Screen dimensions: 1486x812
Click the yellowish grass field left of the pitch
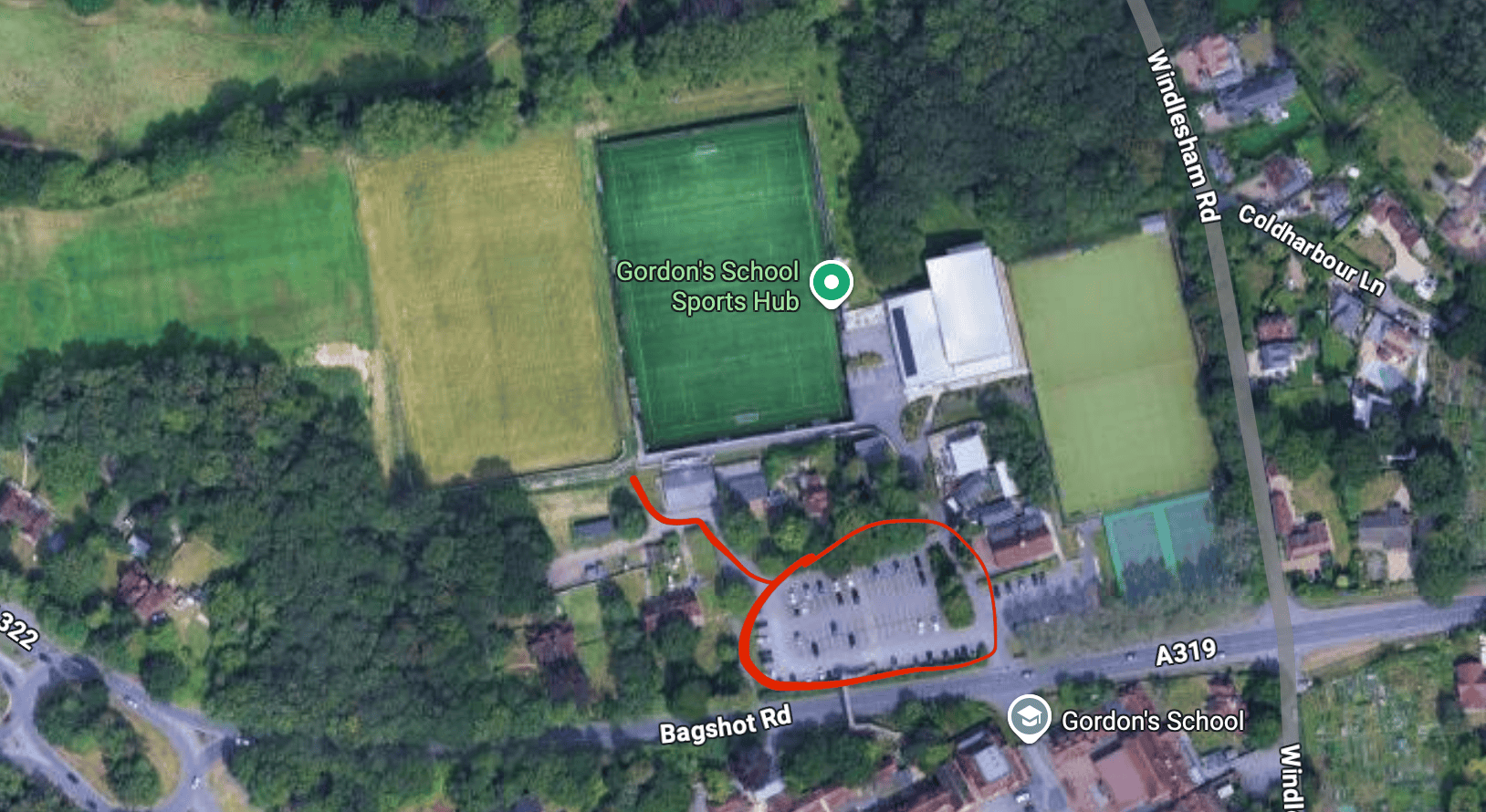click(x=488, y=310)
